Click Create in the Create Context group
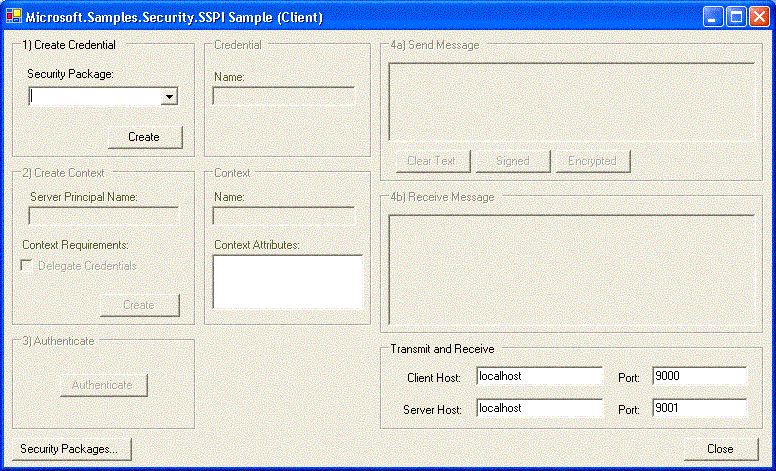 140,305
